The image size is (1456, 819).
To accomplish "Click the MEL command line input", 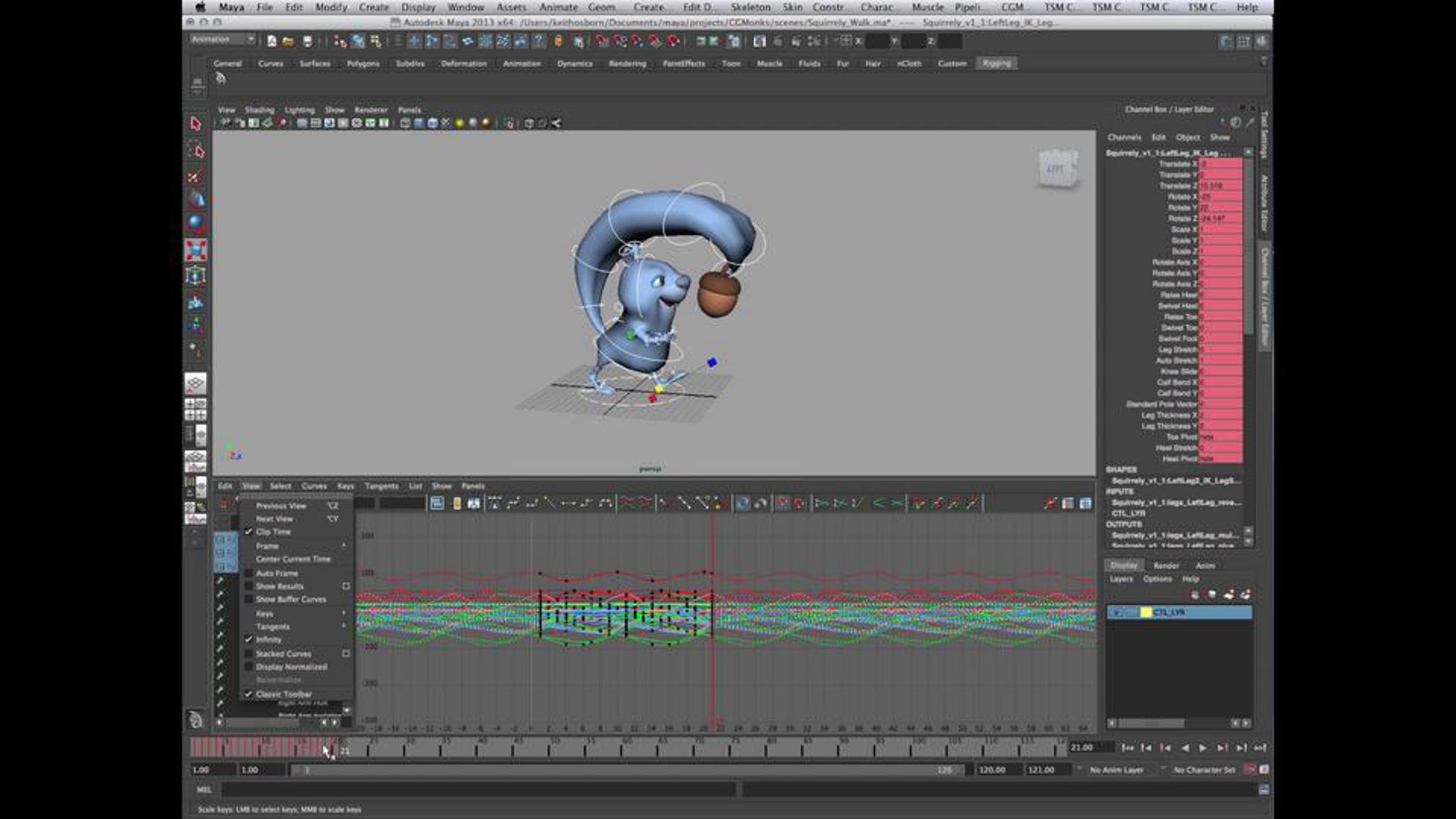I will point(478,790).
